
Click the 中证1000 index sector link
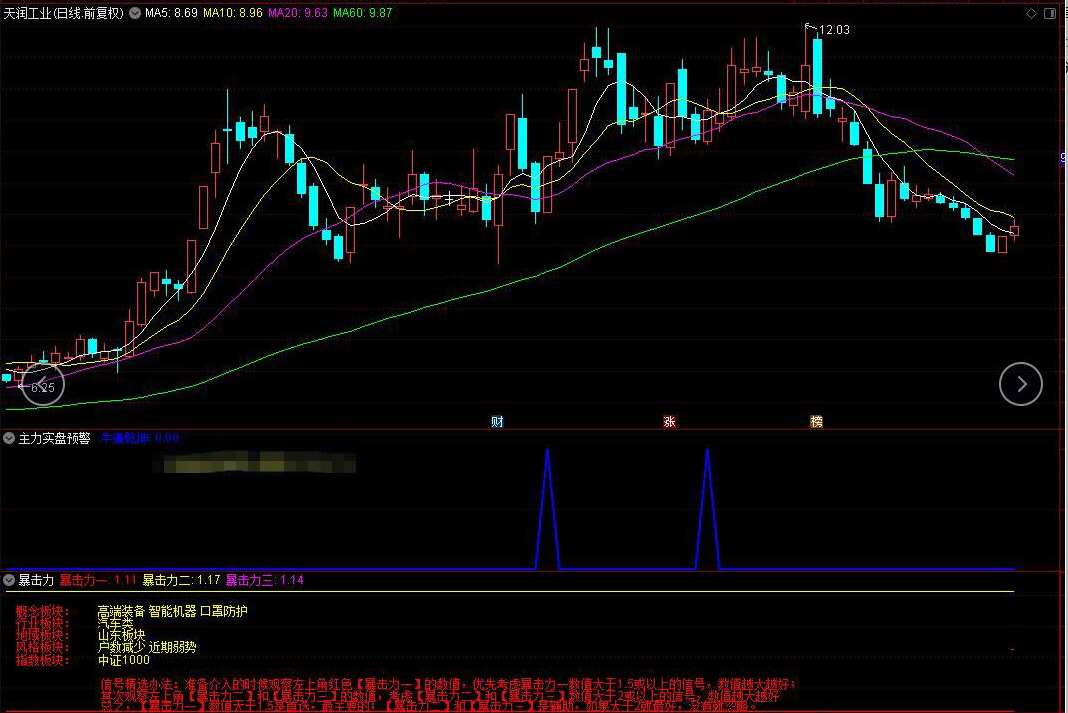click(x=123, y=660)
